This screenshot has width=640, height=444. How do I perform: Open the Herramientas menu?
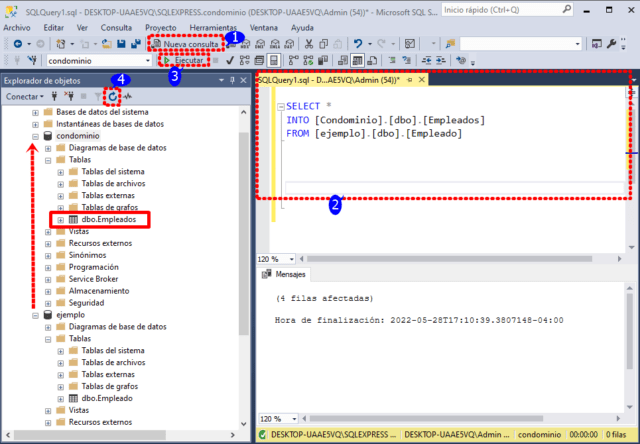[x=213, y=28]
